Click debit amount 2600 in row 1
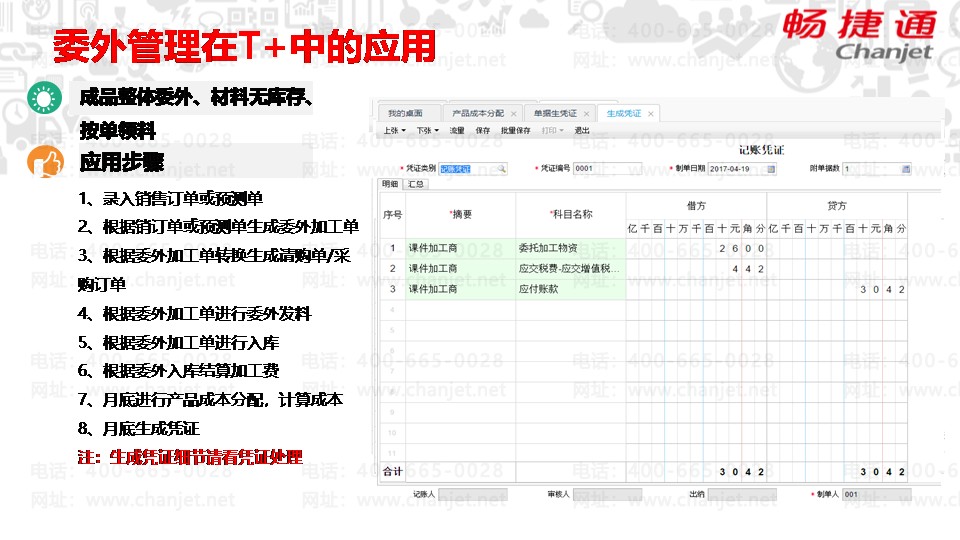960x540 pixels. pos(741,249)
